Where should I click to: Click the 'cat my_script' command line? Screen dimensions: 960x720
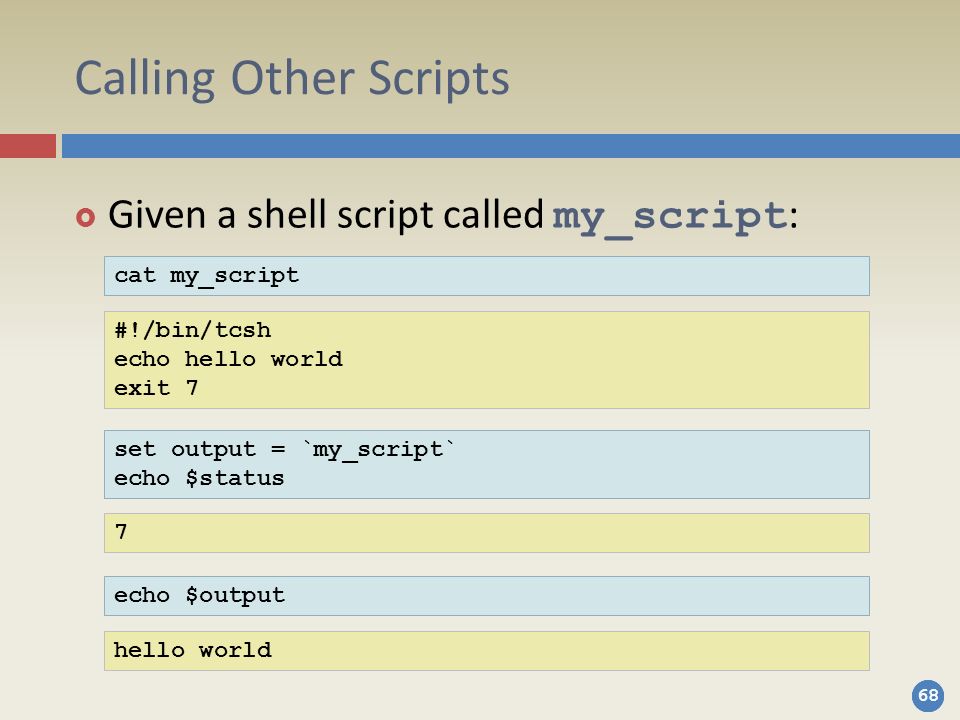[206, 276]
